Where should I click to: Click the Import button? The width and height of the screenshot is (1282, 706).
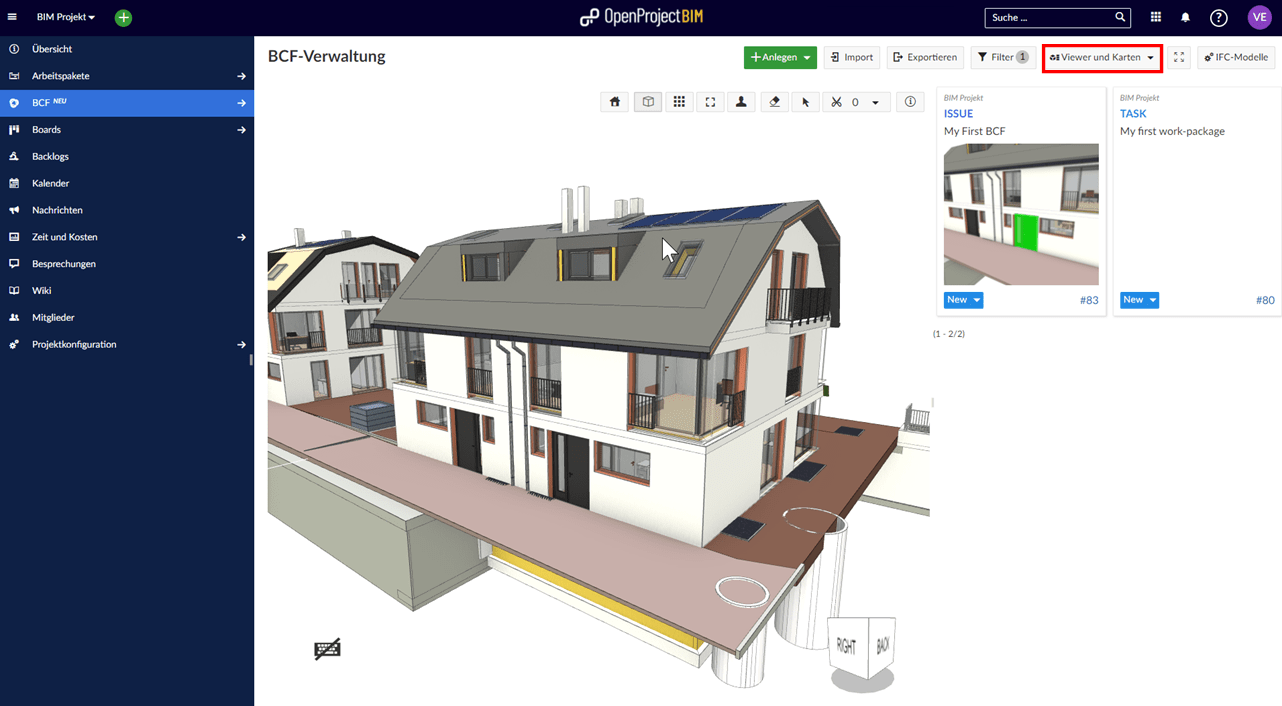point(851,57)
